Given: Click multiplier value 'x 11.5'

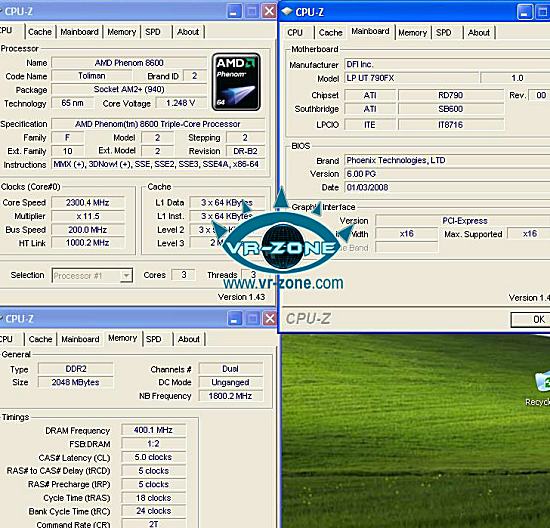Looking at the screenshot, I should pos(88,216).
